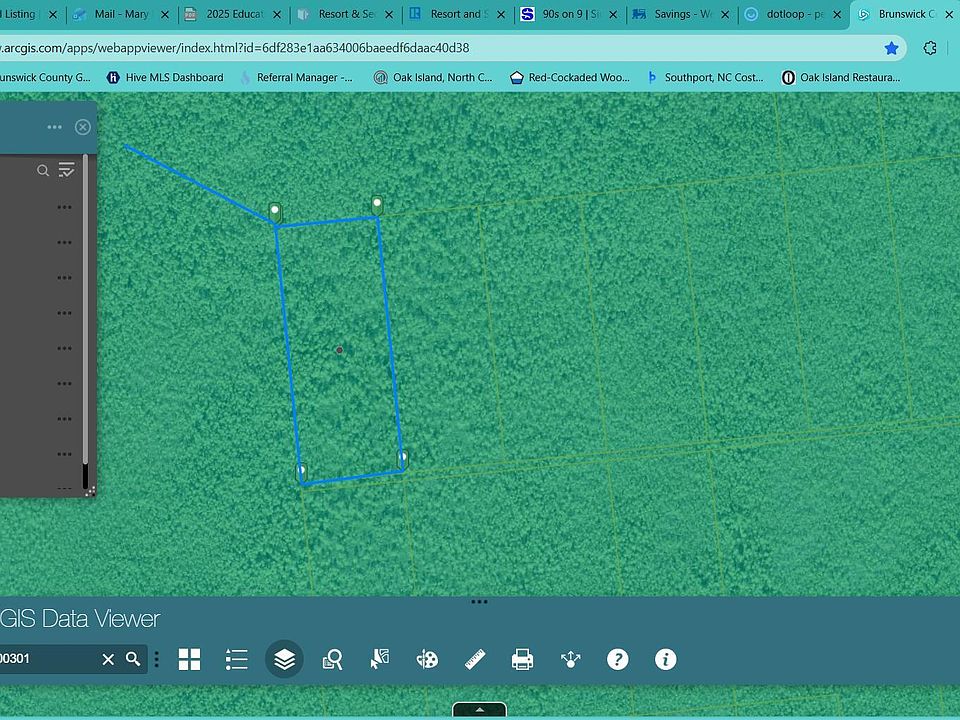The height and width of the screenshot is (720, 960).
Task: Click the upper-right white parcel corner marker
Action: (377, 204)
